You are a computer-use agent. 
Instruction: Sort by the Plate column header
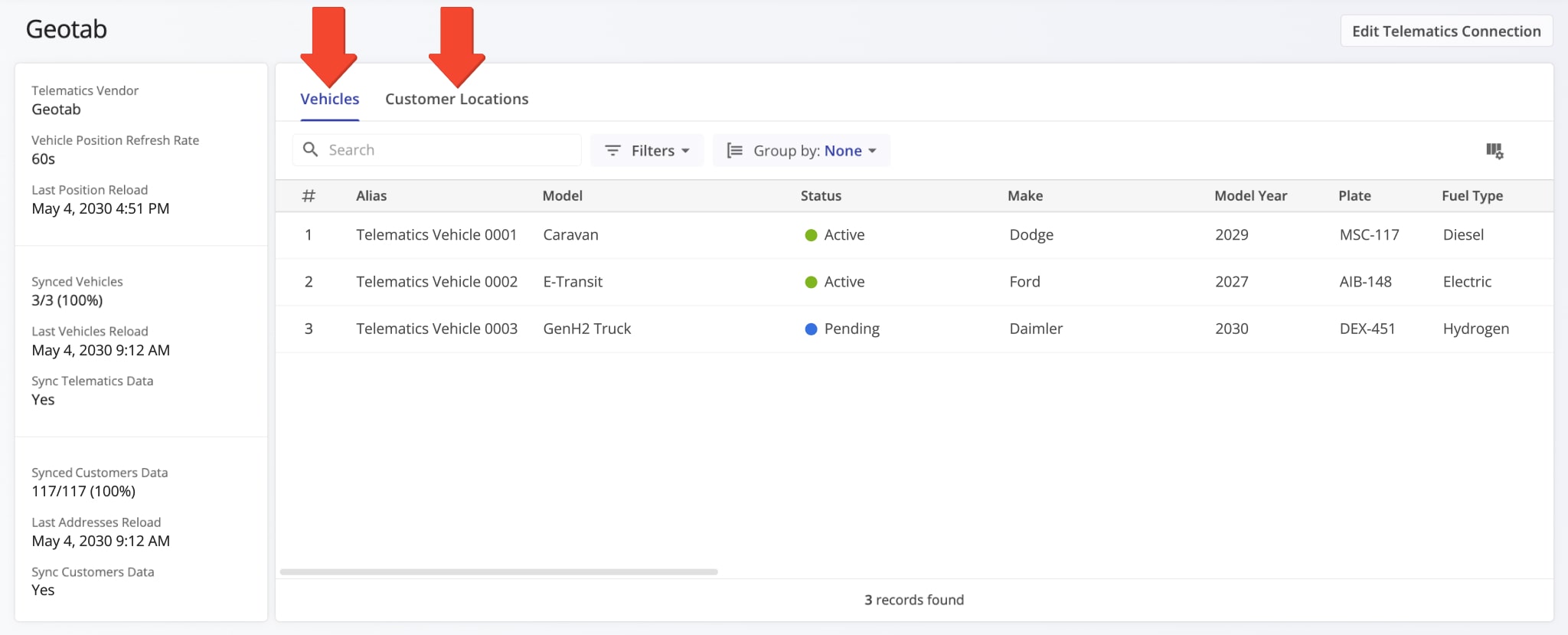(1354, 196)
